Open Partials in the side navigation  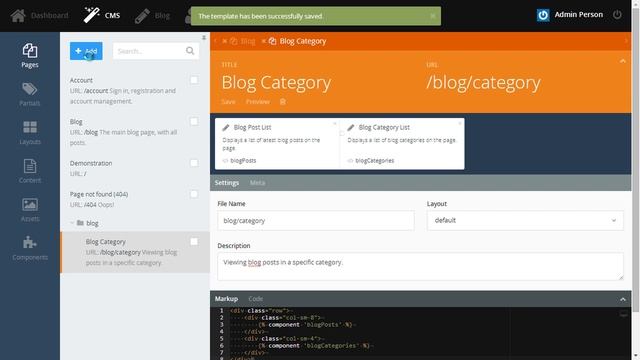30,94
